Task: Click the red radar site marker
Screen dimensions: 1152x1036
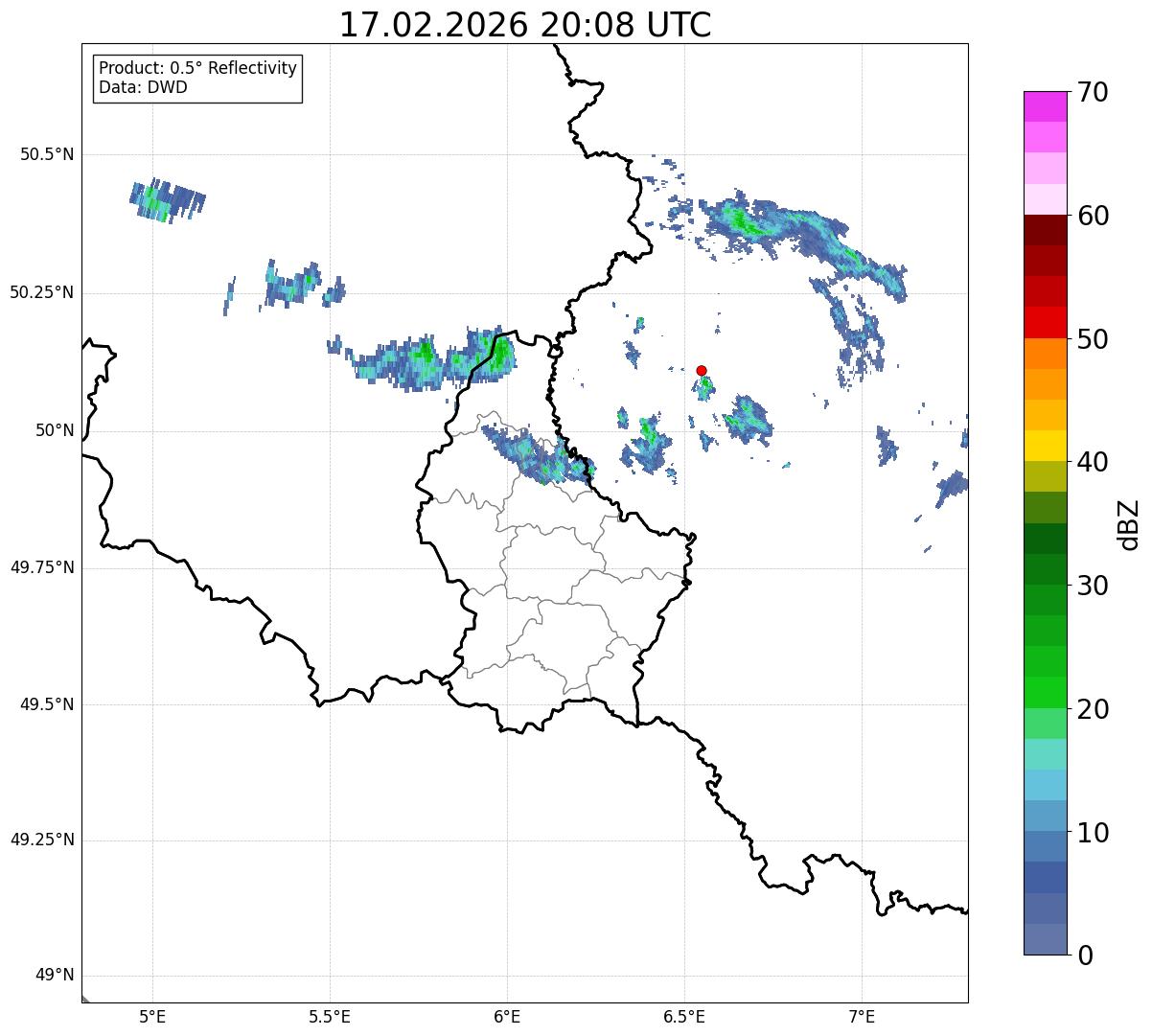Action: pos(702,370)
